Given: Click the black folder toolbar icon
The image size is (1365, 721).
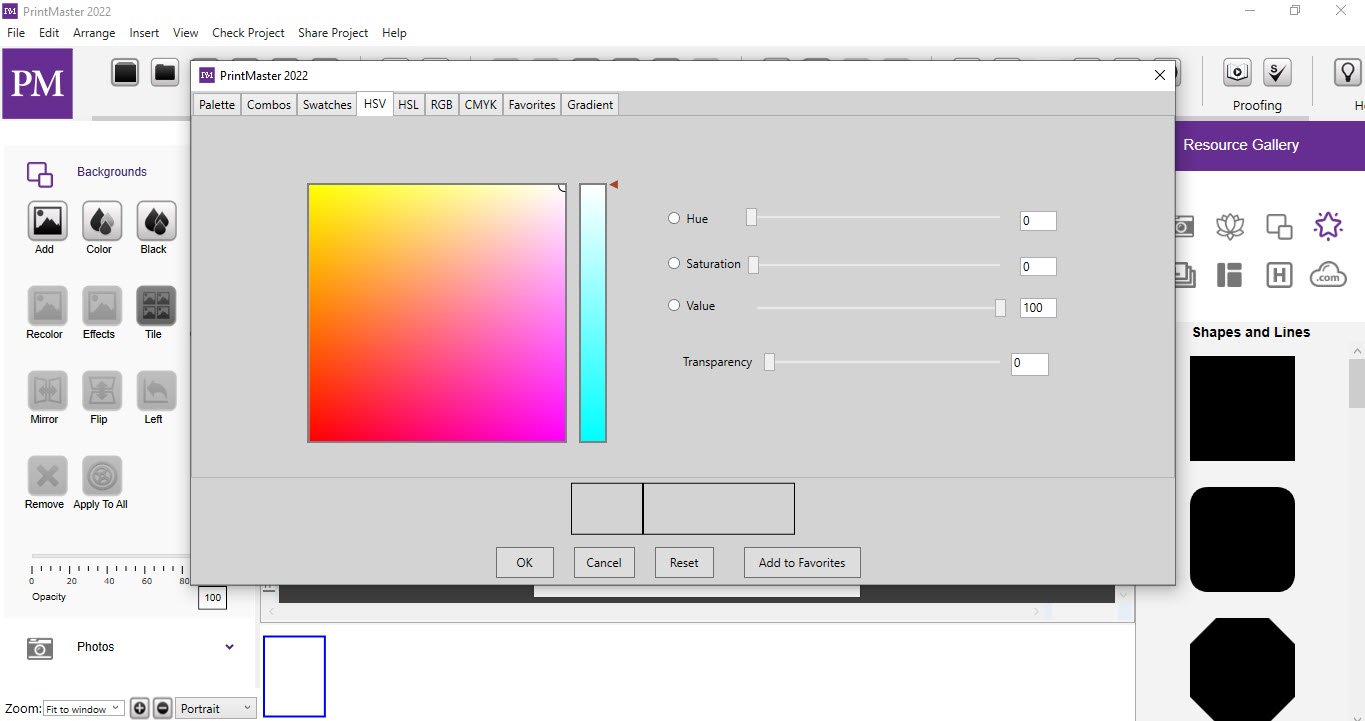Looking at the screenshot, I should coord(164,73).
